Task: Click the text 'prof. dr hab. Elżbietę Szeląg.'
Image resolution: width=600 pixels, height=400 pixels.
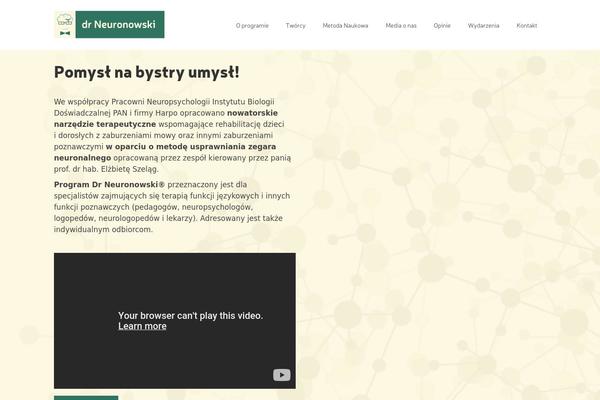Action: click(x=106, y=169)
